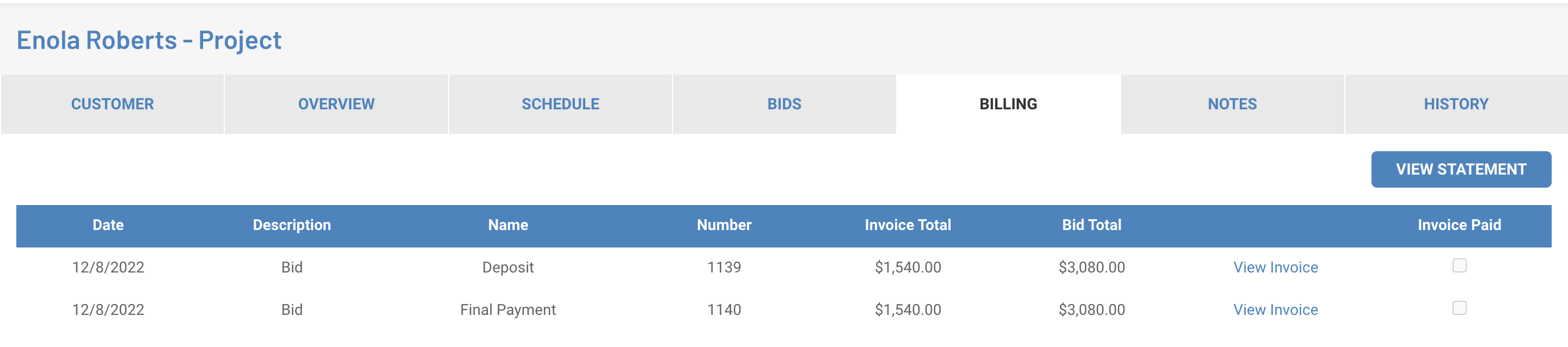This screenshot has height=347, width=1568.
Task: Switch to the NOTES tab
Action: tap(1231, 103)
